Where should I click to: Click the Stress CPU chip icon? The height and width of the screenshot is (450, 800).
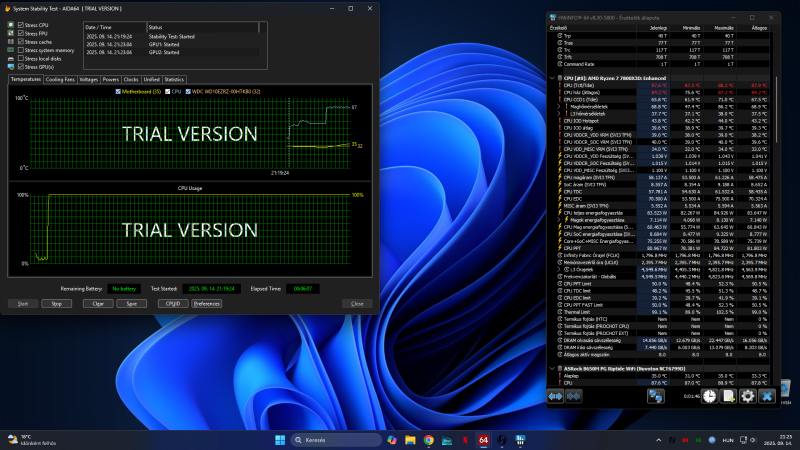coord(11,24)
